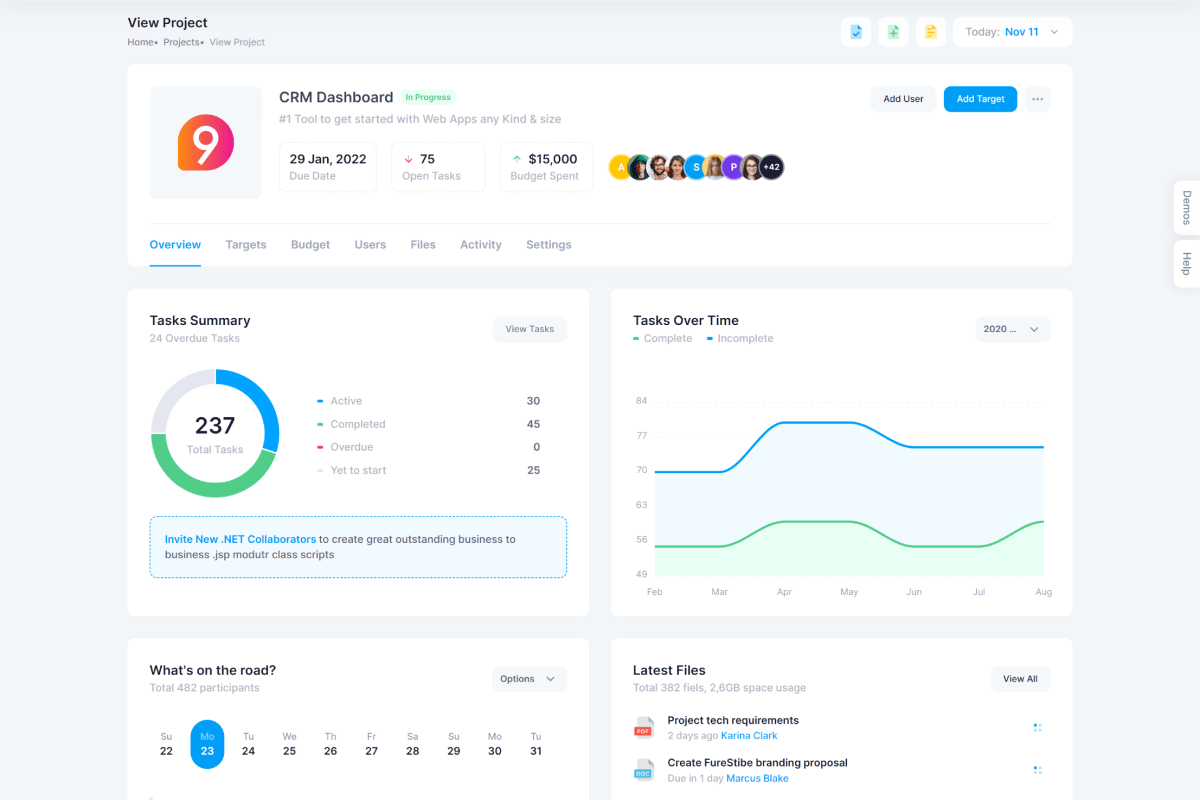The image size is (1200, 800).
Task: Click the green add file icon
Action: (x=893, y=32)
